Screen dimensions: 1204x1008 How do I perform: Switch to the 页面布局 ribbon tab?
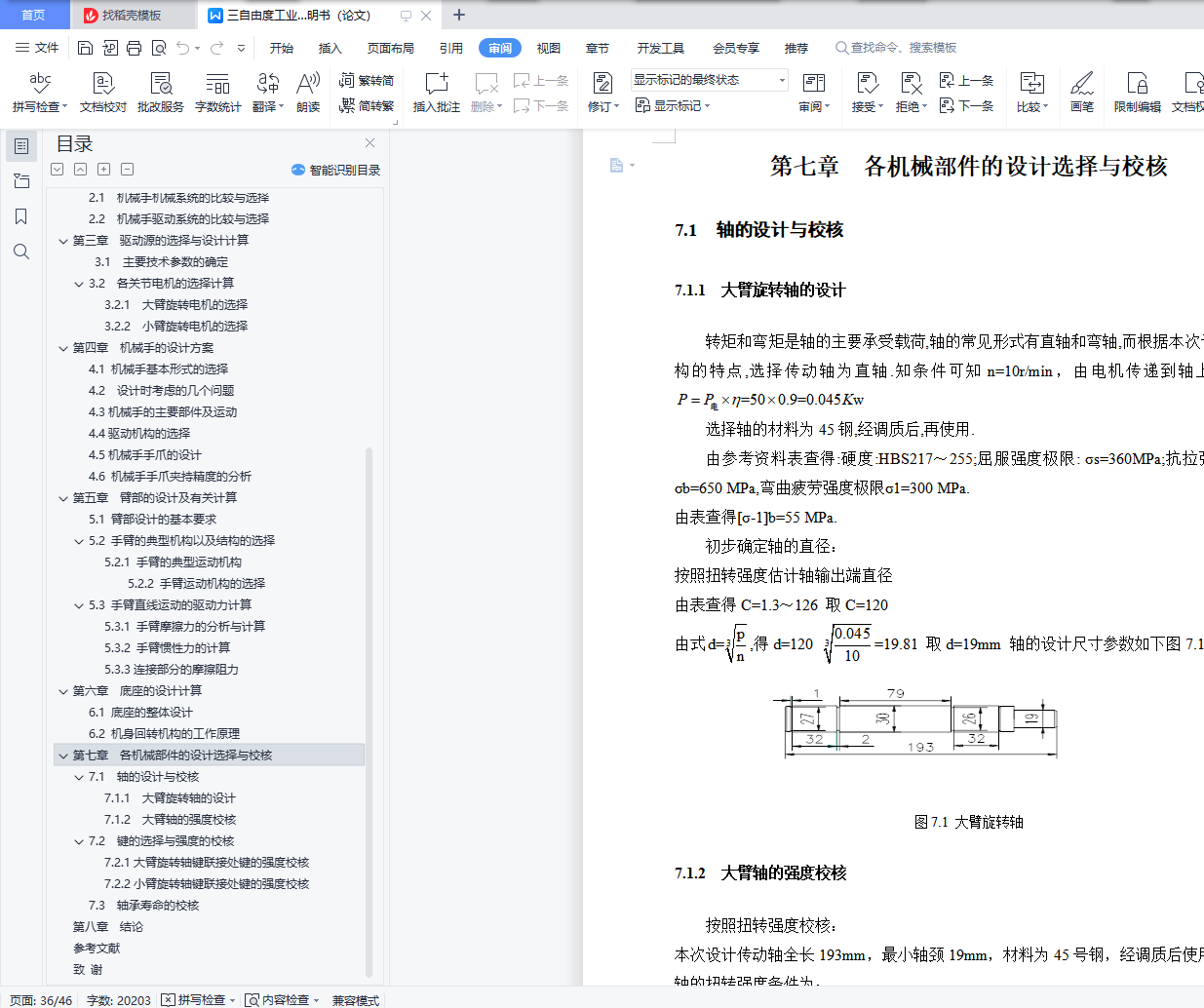391,49
